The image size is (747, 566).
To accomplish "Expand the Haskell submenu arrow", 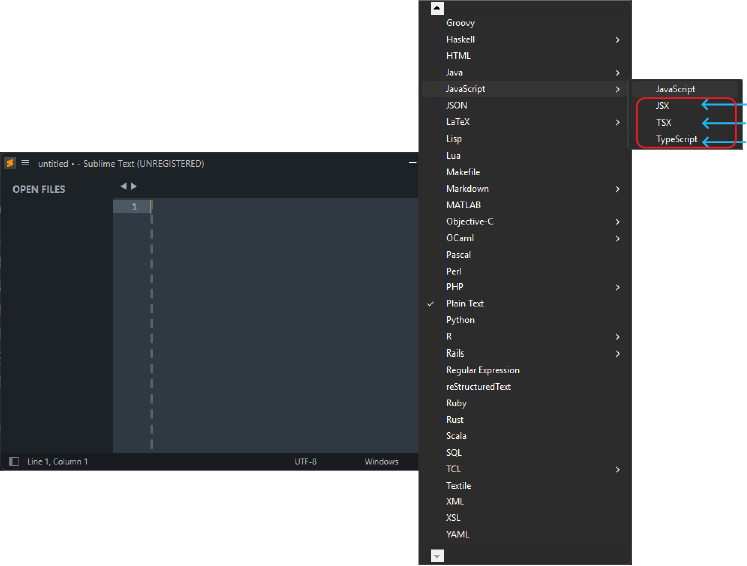I will [x=617, y=40].
